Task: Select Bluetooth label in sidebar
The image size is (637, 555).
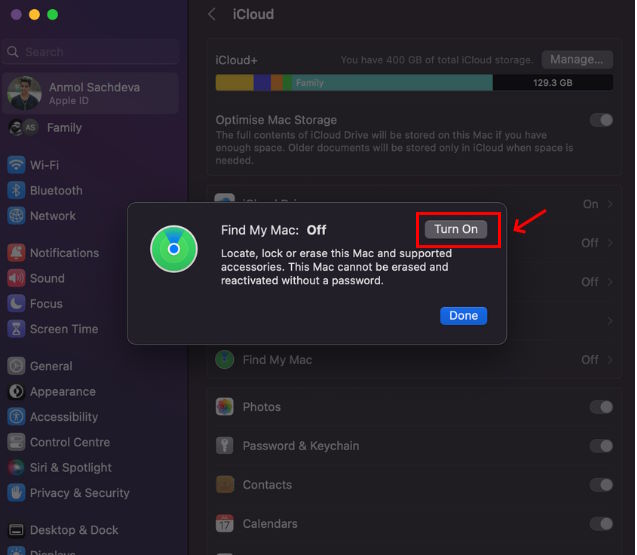Action: (56, 191)
